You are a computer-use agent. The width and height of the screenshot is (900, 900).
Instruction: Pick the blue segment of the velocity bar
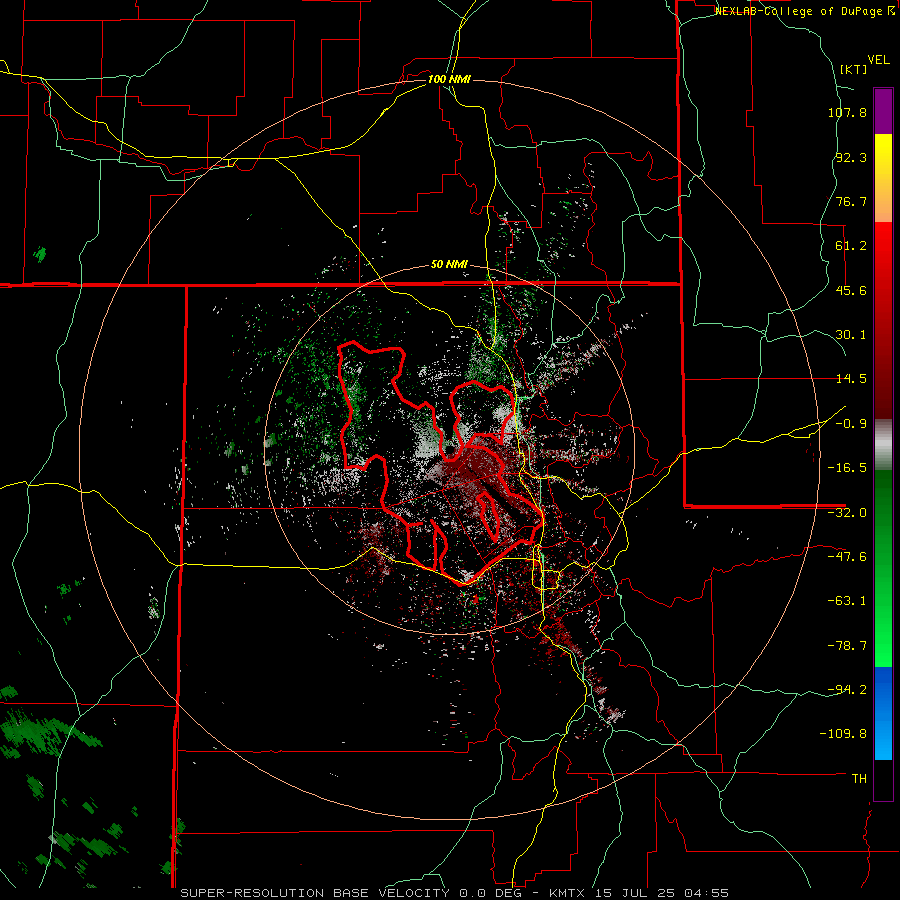(x=883, y=713)
